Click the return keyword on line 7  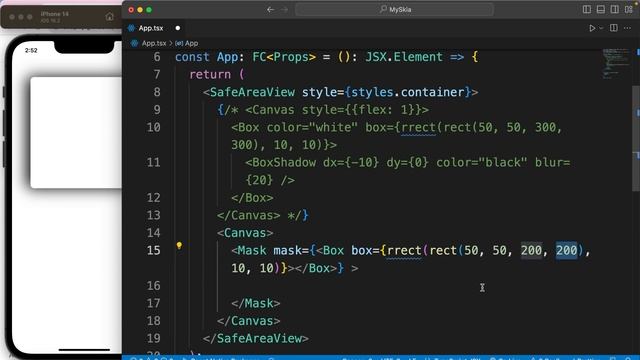210,74
